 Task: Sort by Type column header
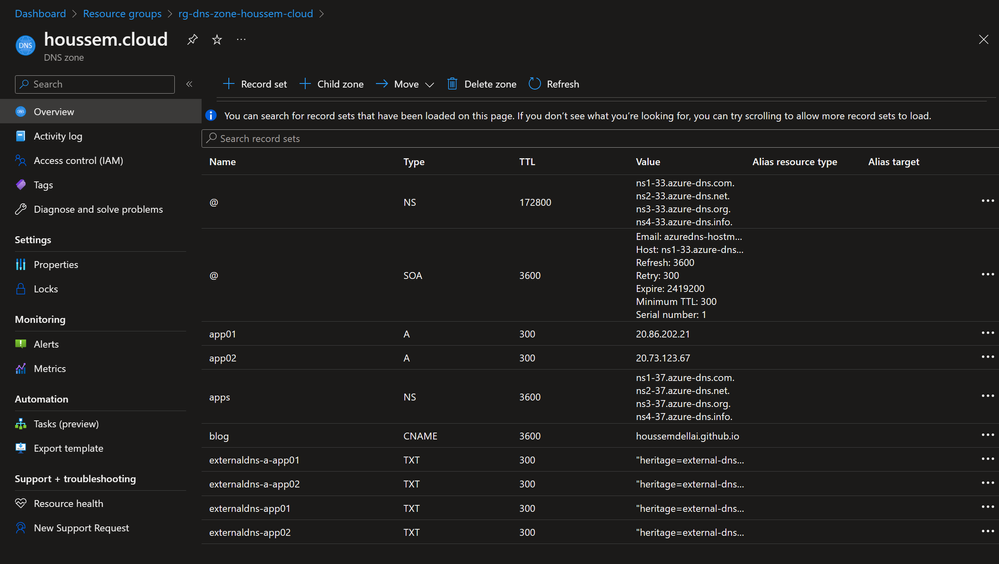[413, 162]
